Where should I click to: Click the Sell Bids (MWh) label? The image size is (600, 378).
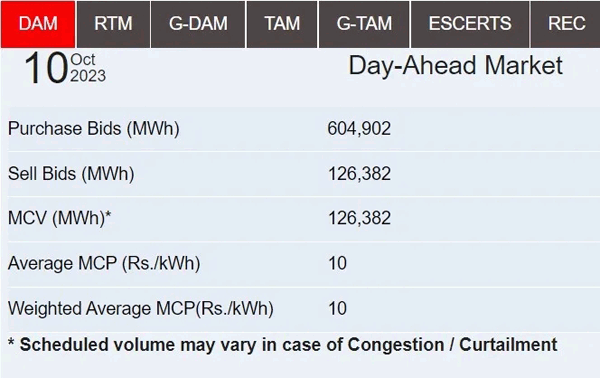[x=71, y=174]
